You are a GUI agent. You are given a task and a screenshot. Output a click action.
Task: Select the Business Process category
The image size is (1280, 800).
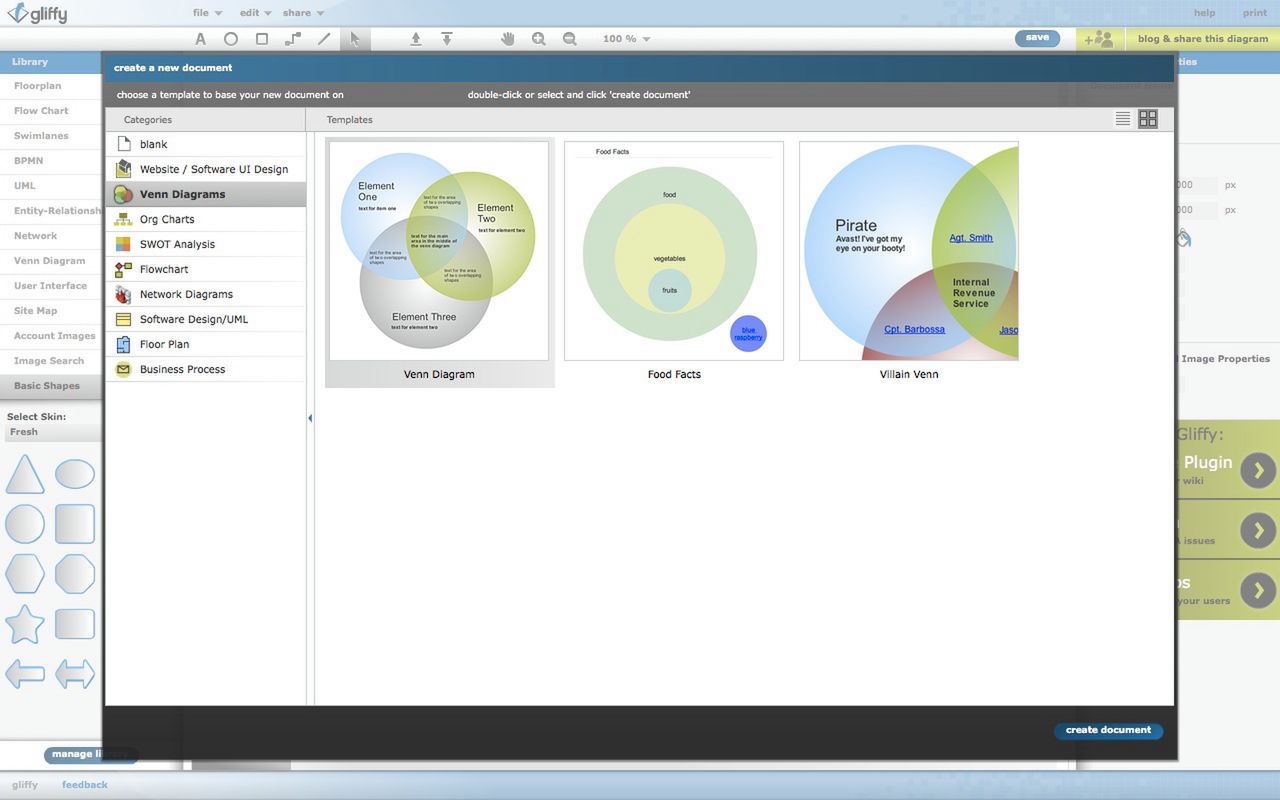tap(206, 369)
